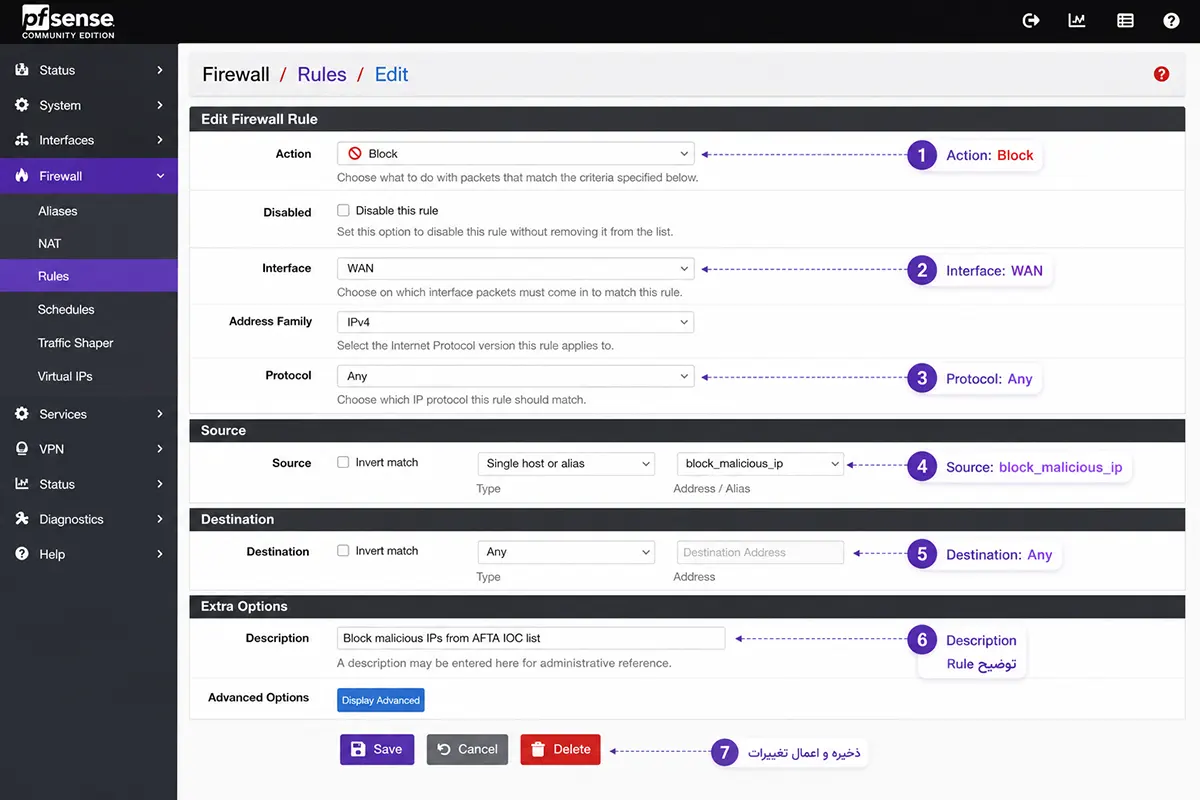Click the Services gears icon in sidebar

tap(22, 414)
